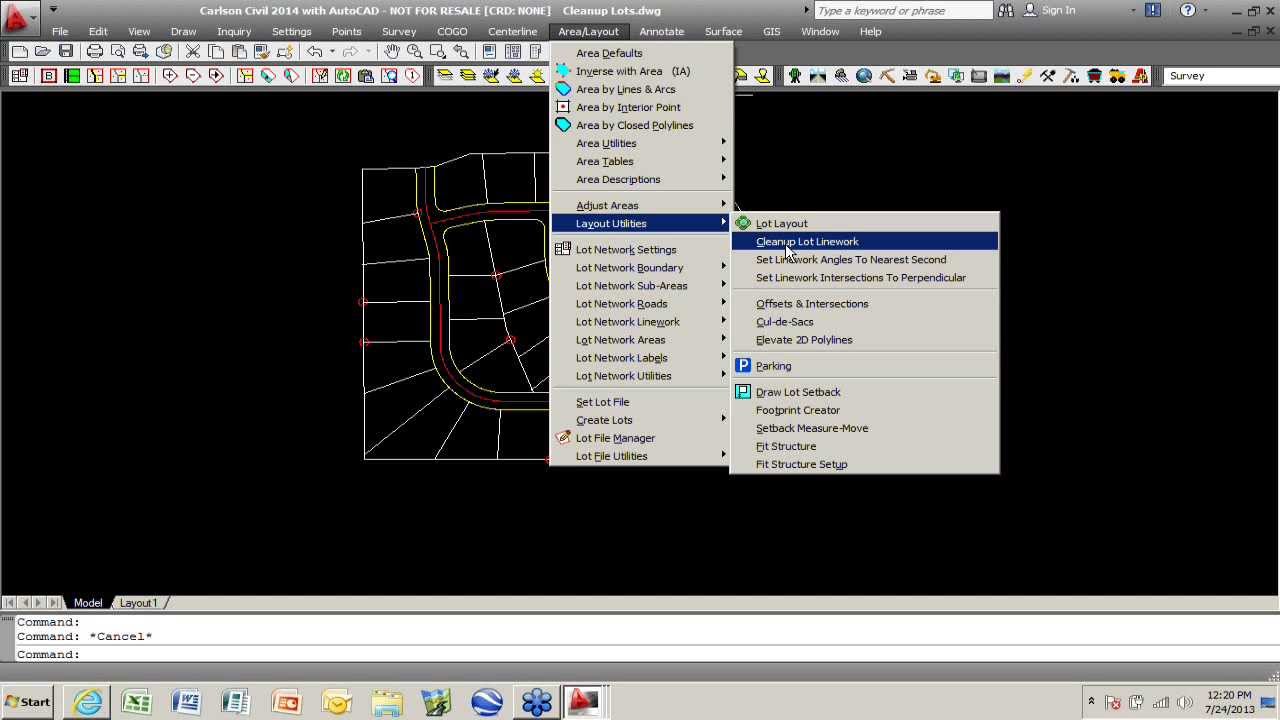The height and width of the screenshot is (720, 1280).
Task: Click the Windows Start button
Action: pos(29,701)
